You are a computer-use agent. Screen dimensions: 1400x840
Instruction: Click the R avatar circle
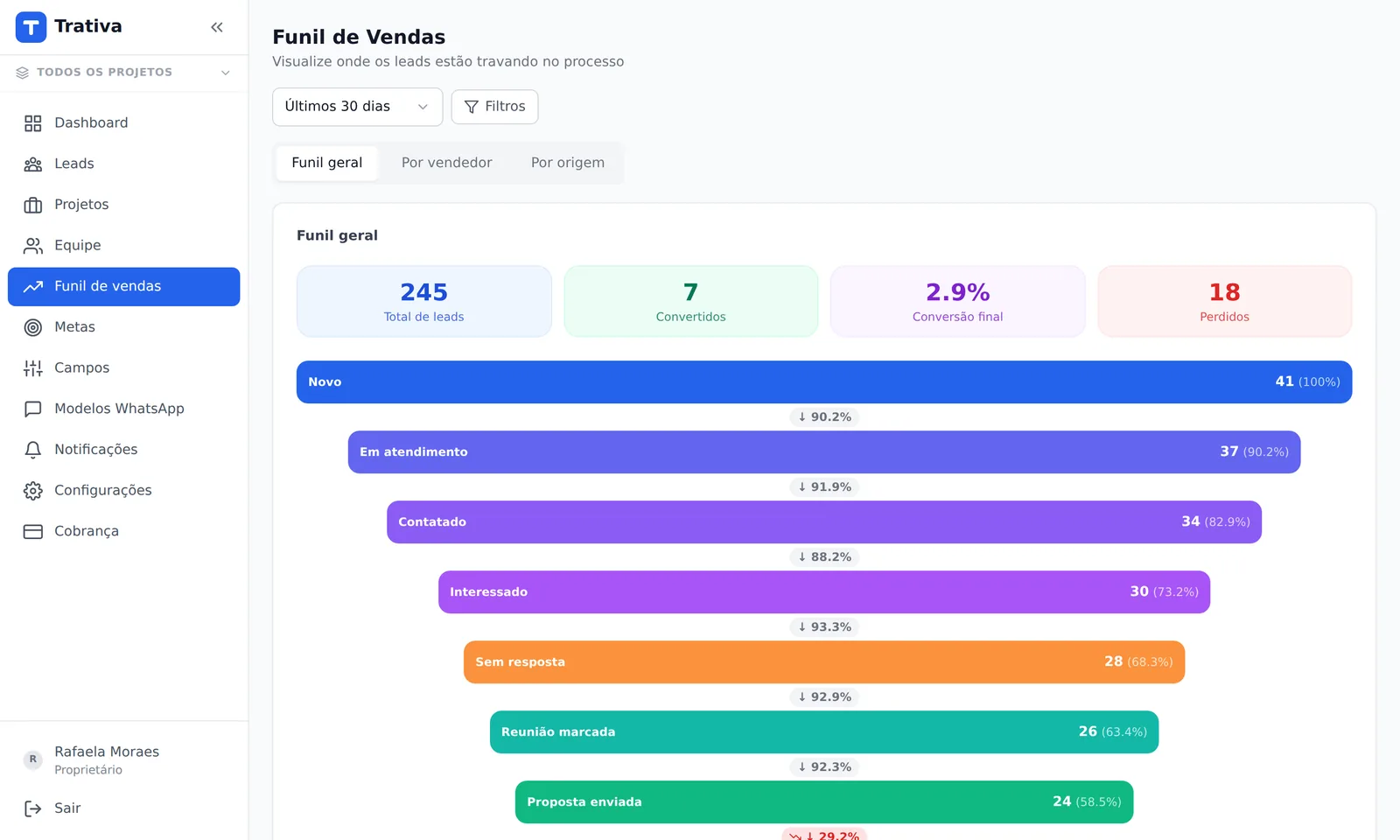click(33, 759)
